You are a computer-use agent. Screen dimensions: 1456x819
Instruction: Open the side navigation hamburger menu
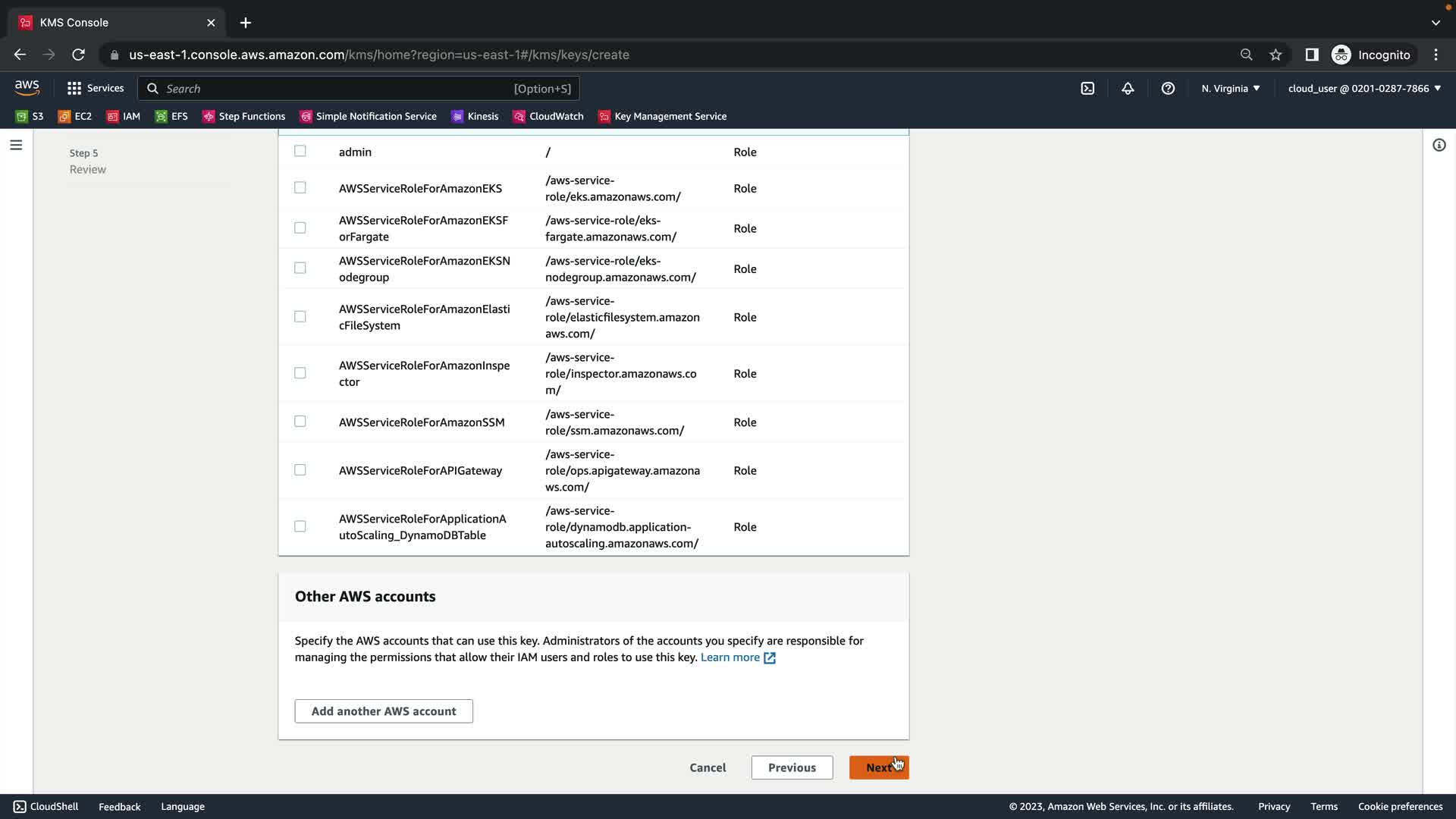coord(16,145)
